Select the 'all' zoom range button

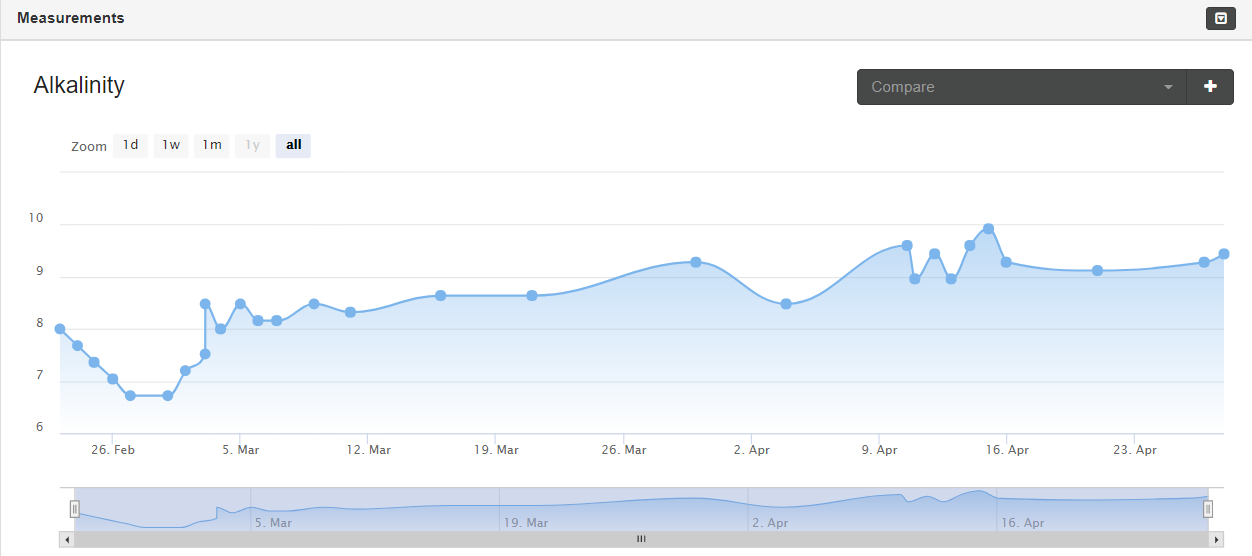point(293,145)
